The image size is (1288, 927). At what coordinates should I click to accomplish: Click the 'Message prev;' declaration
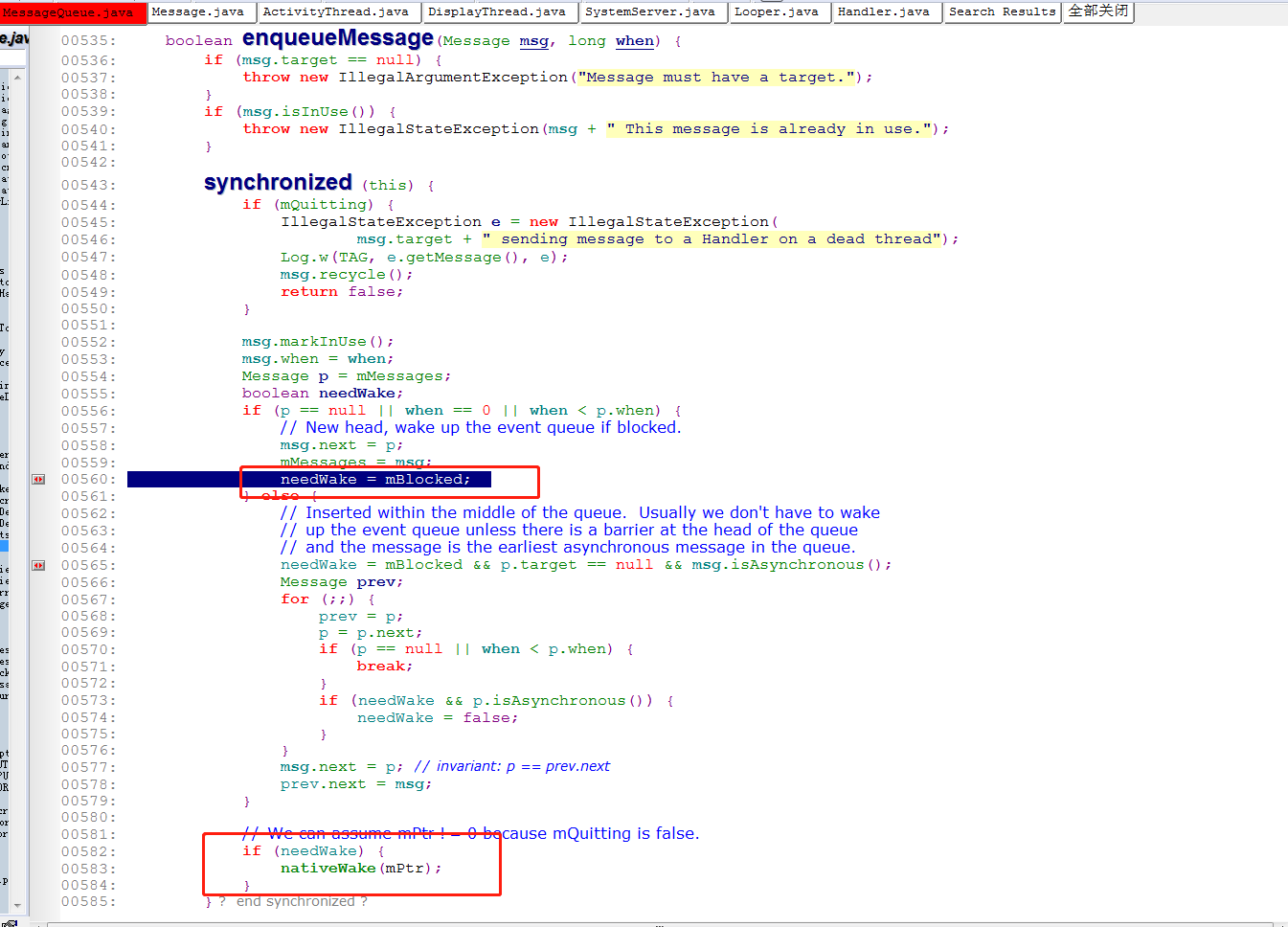342,582
